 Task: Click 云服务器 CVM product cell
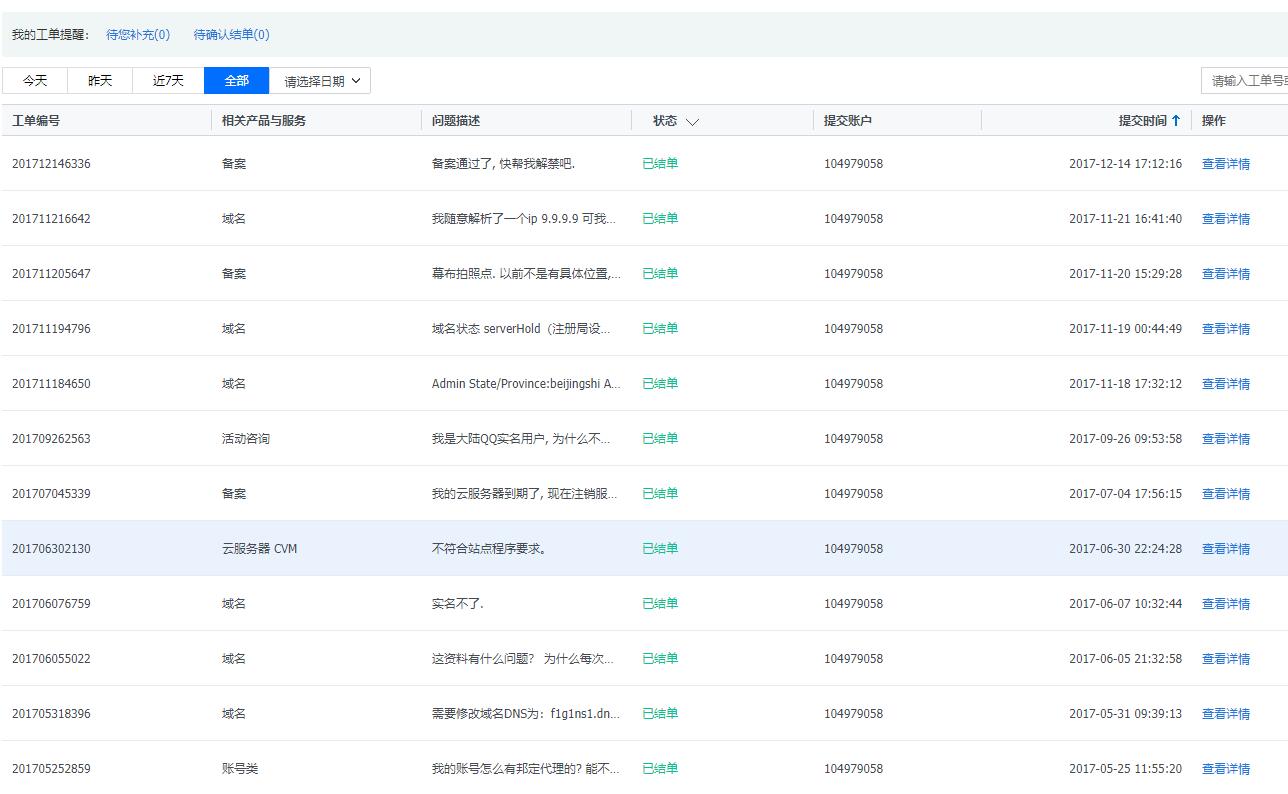click(x=260, y=549)
